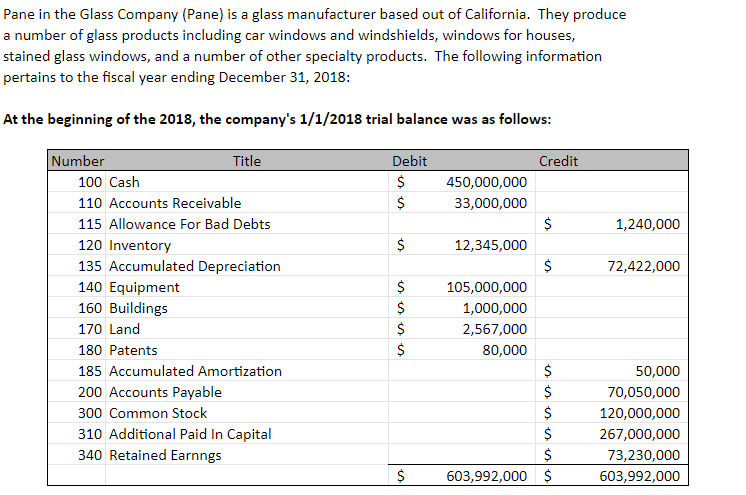
Task: Click the debit total 603,992,000
Action: [487, 476]
